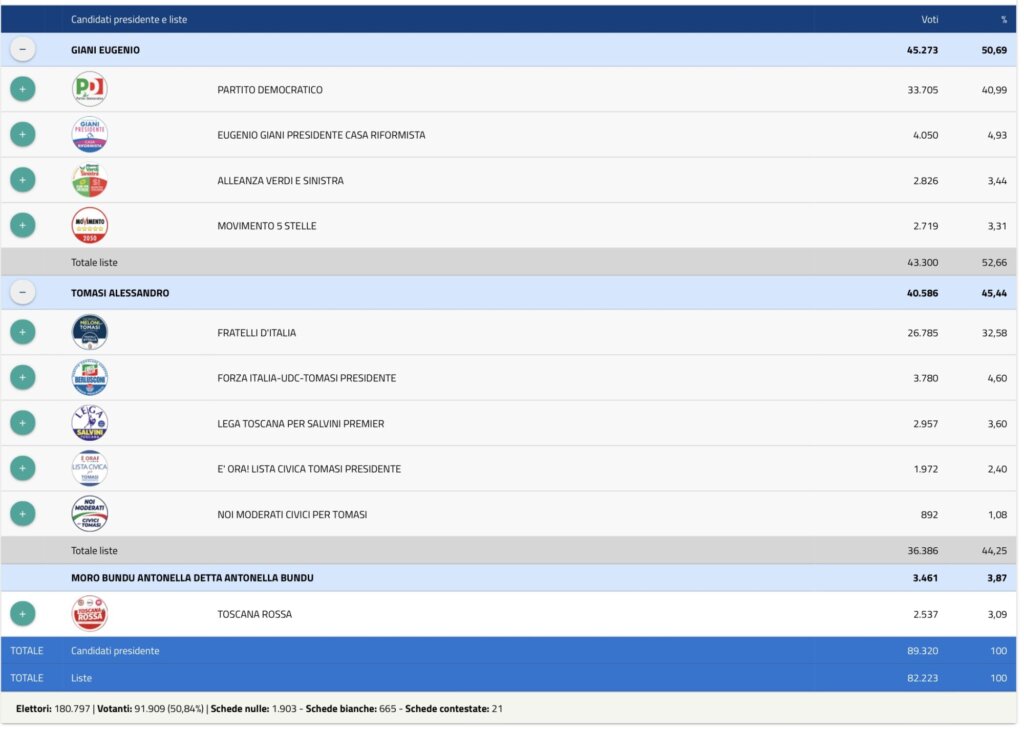Click the Fratelli d'Italia party logo

(89, 332)
